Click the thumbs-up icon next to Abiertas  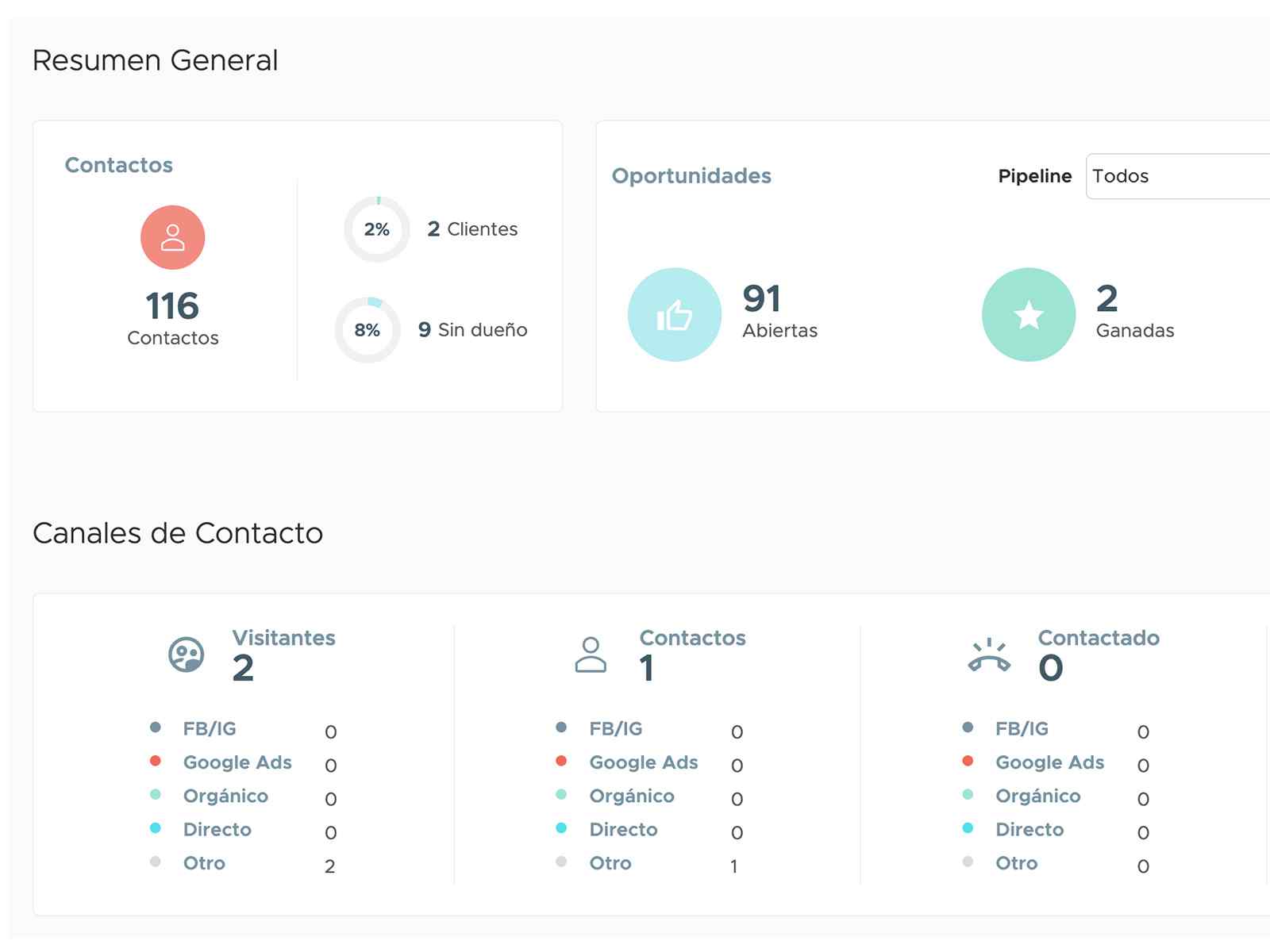point(674,314)
